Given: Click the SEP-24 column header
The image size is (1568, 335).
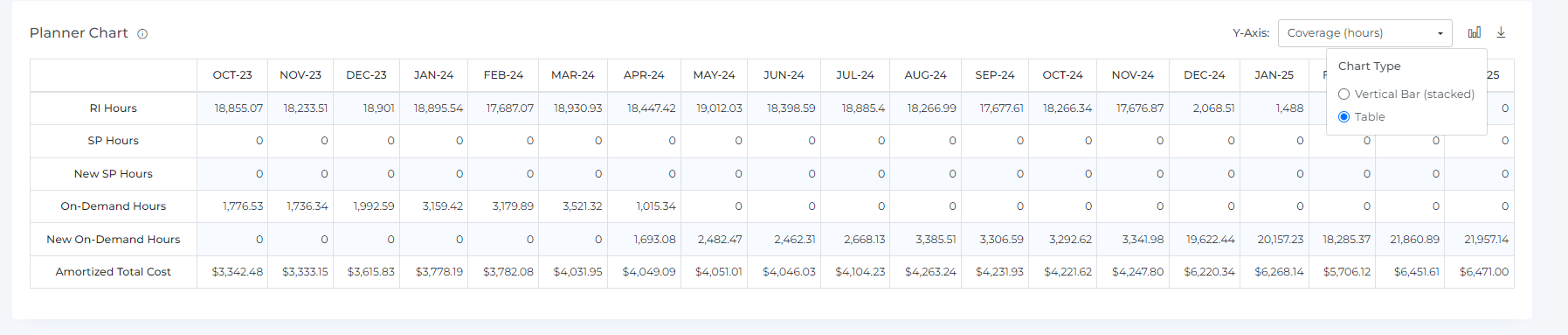Looking at the screenshot, I should click(995, 75).
